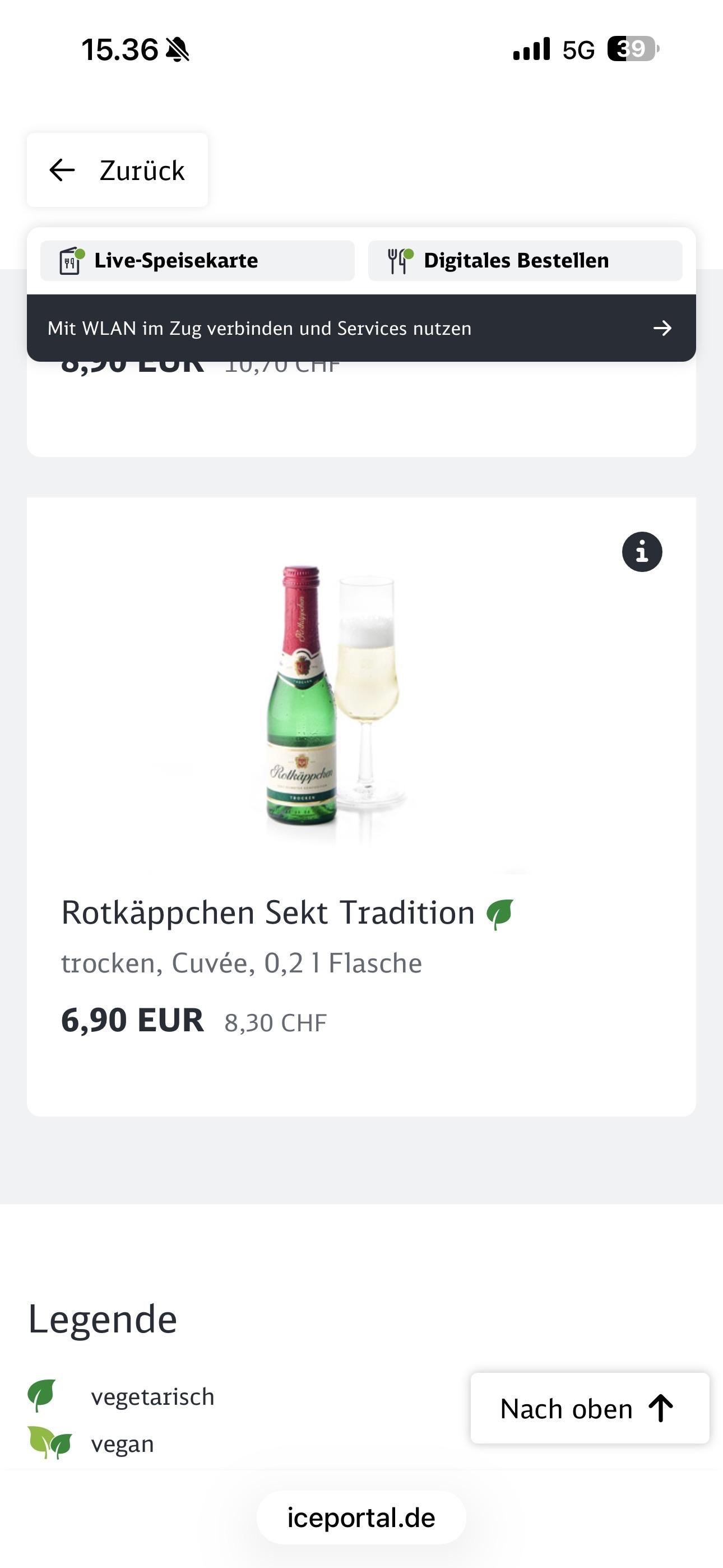723x1568 pixels.
Task: Tap the info icon on the Sekt card
Action: click(642, 552)
